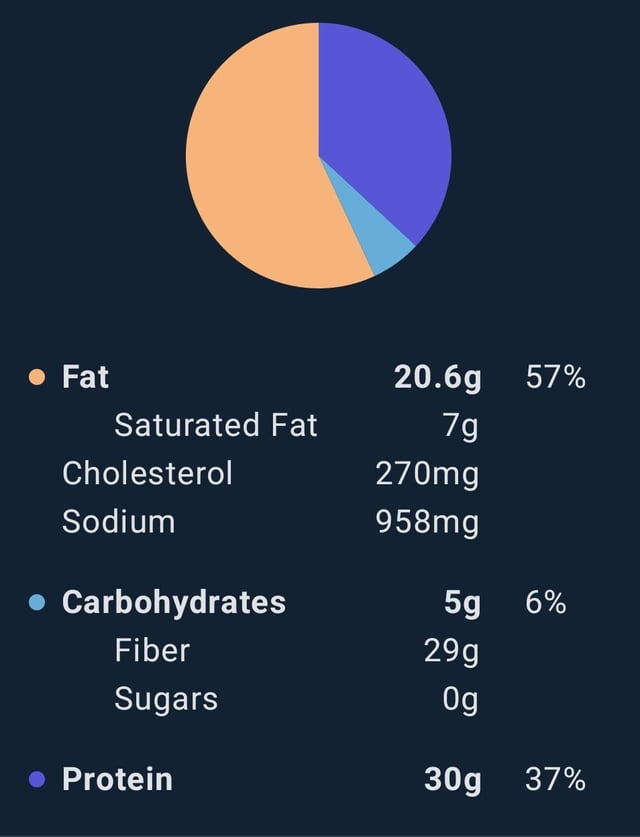Screen dimensions: 640x837
Task: Tap the Sodium row label
Action: (x=118, y=522)
